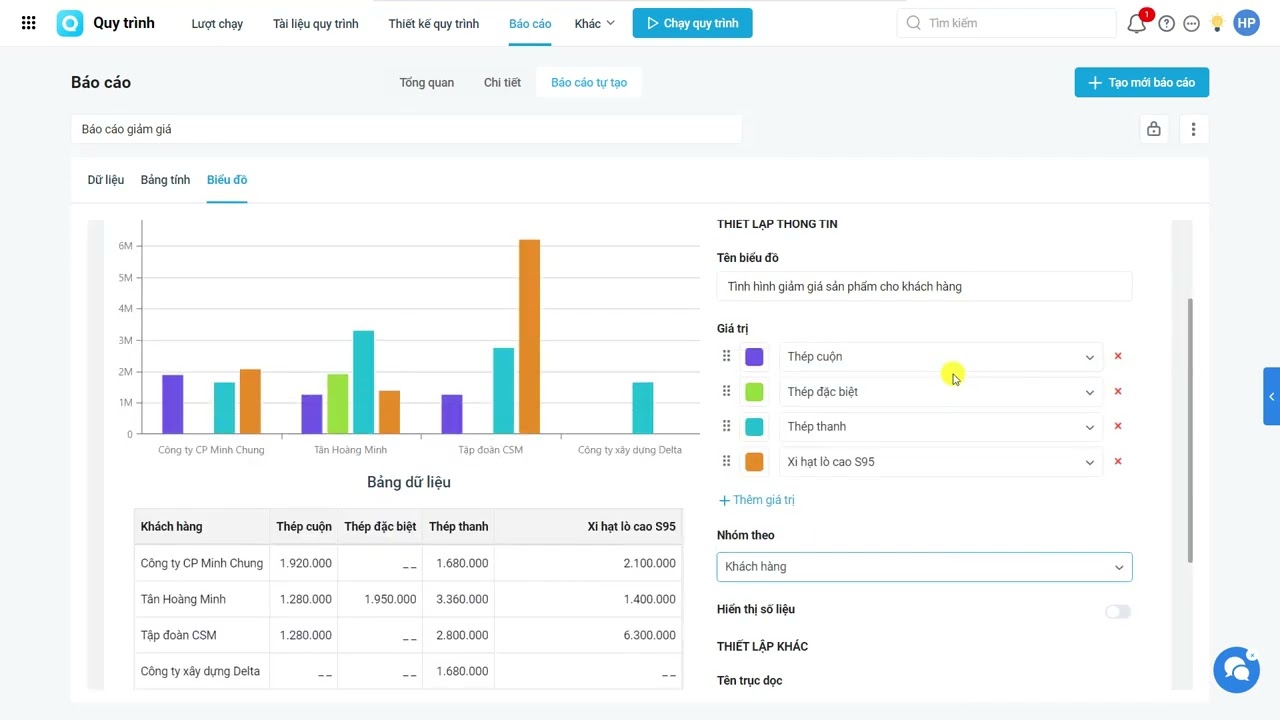The image size is (1280, 720).
Task: Open the help question mark icon
Action: click(x=1166, y=23)
